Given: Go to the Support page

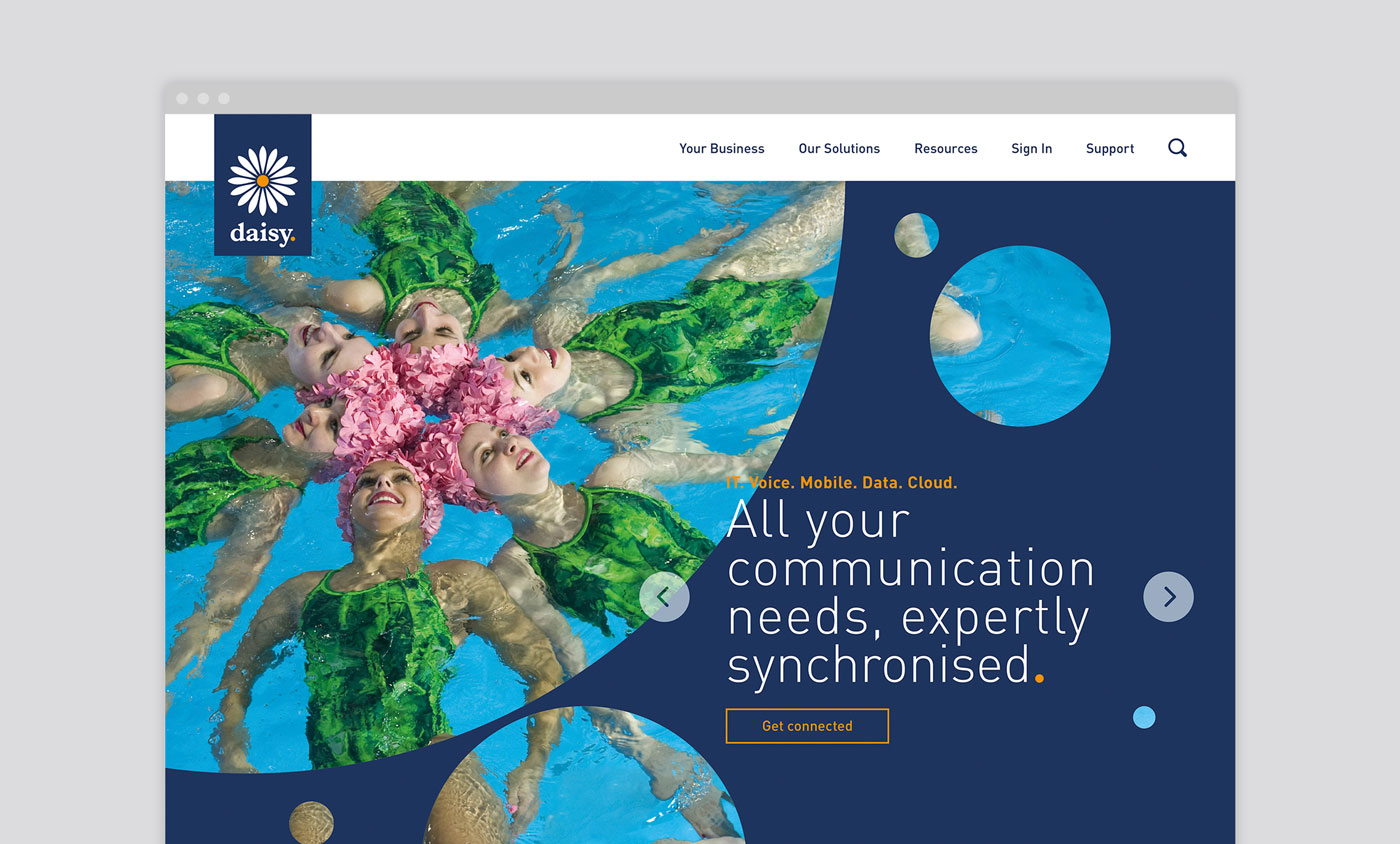Looking at the screenshot, I should (1110, 149).
